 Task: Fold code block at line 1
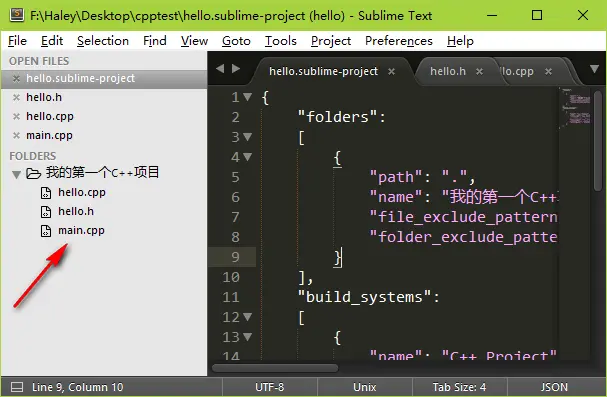coord(247,96)
